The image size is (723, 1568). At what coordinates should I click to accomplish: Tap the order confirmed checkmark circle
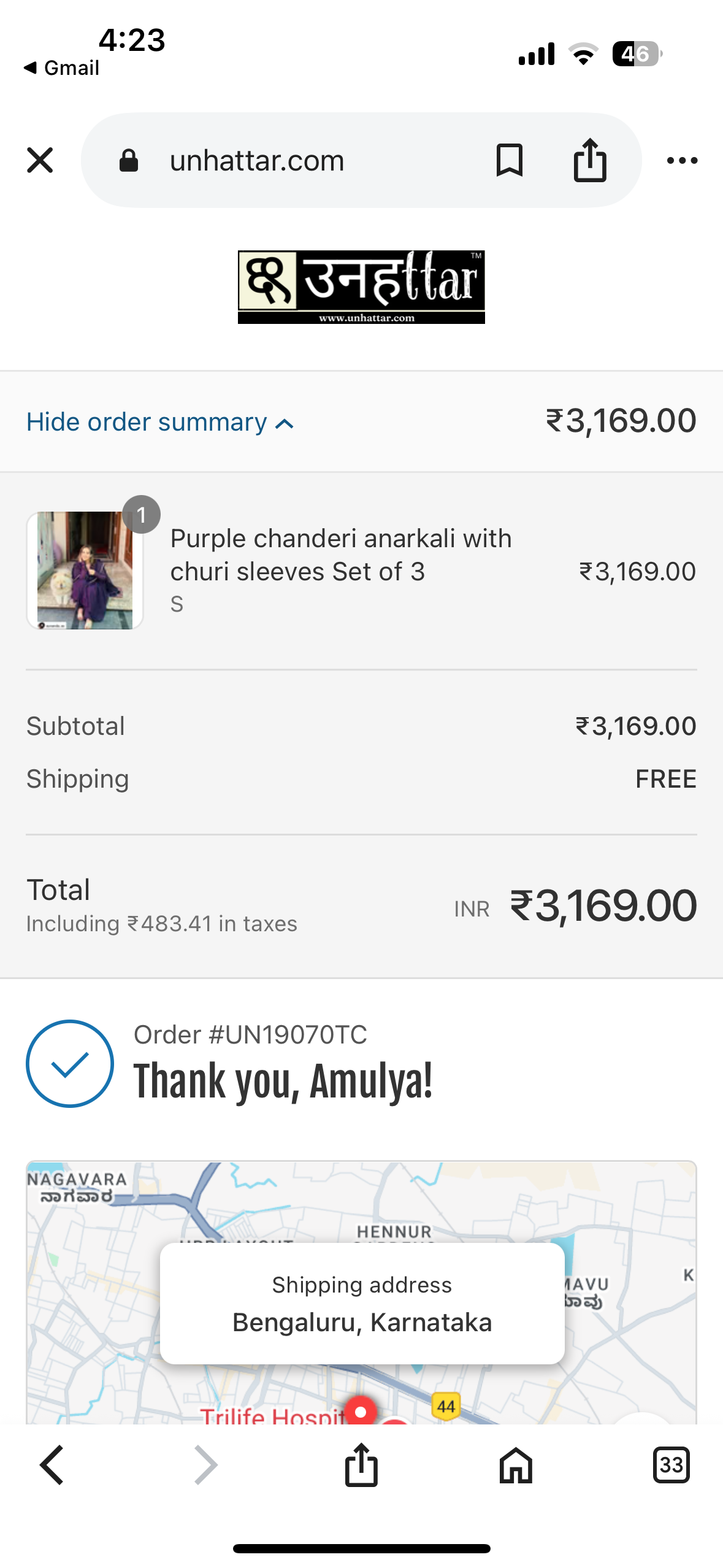pyautogui.click(x=70, y=1063)
